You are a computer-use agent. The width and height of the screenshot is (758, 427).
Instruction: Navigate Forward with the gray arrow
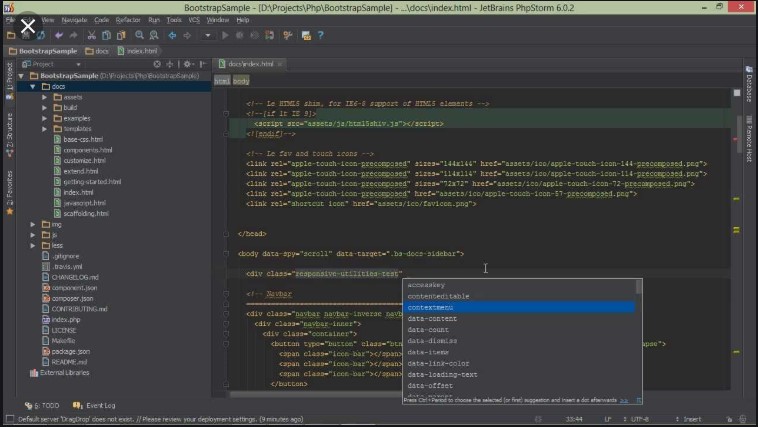click(x=187, y=35)
